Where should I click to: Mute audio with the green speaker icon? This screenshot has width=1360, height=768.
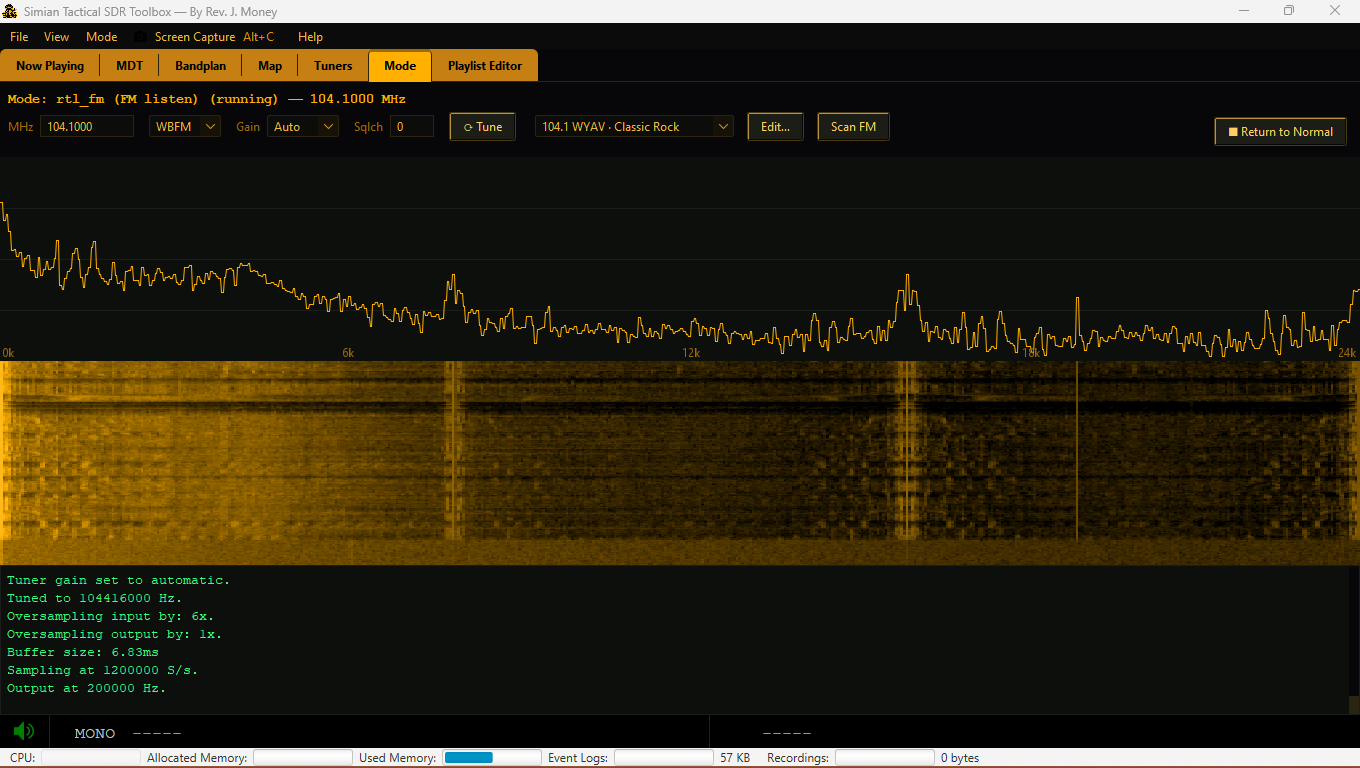tap(23, 732)
